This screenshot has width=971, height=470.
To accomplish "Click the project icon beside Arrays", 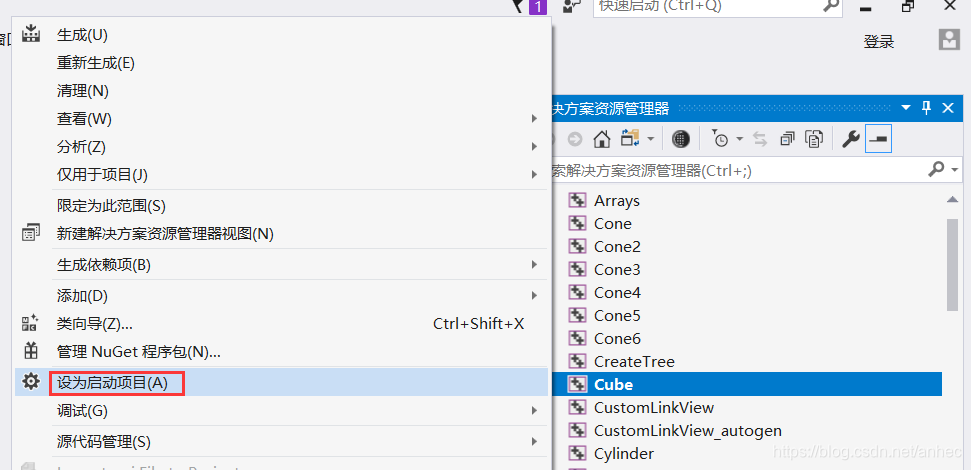I will pos(577,200).
